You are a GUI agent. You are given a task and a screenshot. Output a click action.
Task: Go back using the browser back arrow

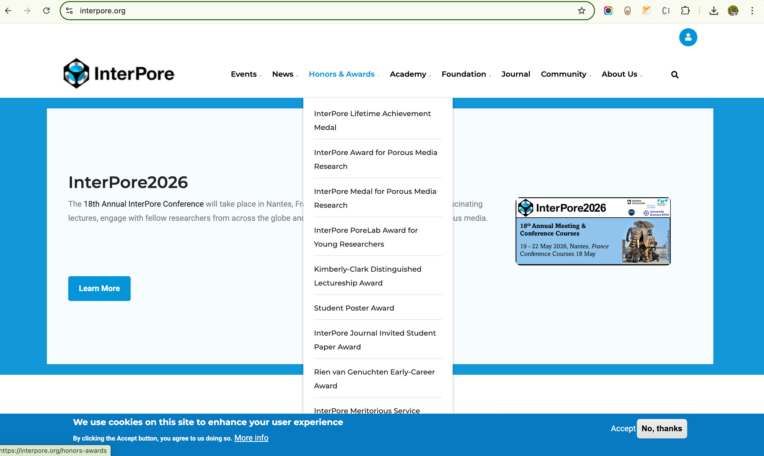point(8,11)
